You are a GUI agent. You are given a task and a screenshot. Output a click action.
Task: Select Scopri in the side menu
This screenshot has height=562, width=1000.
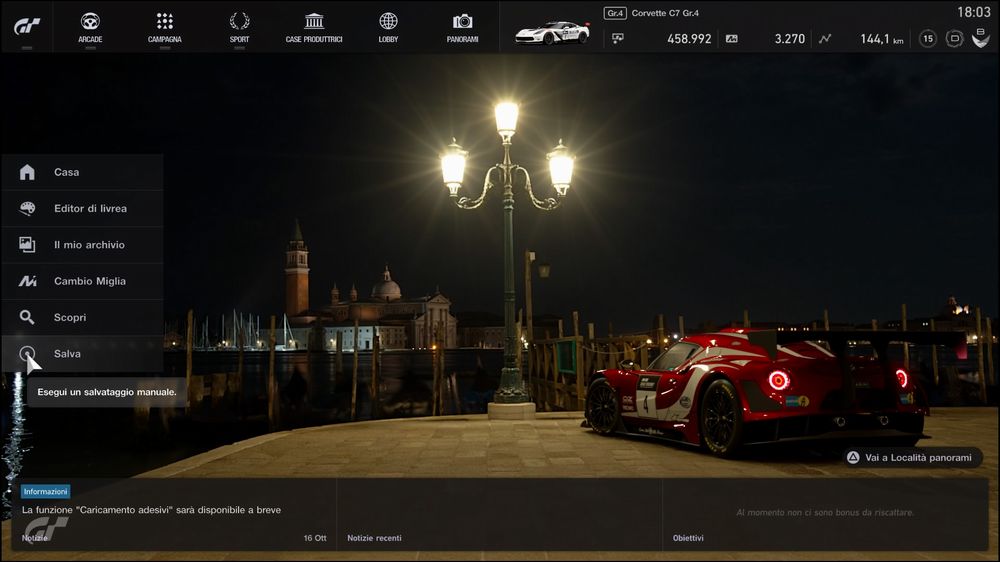tap(82, 318)
